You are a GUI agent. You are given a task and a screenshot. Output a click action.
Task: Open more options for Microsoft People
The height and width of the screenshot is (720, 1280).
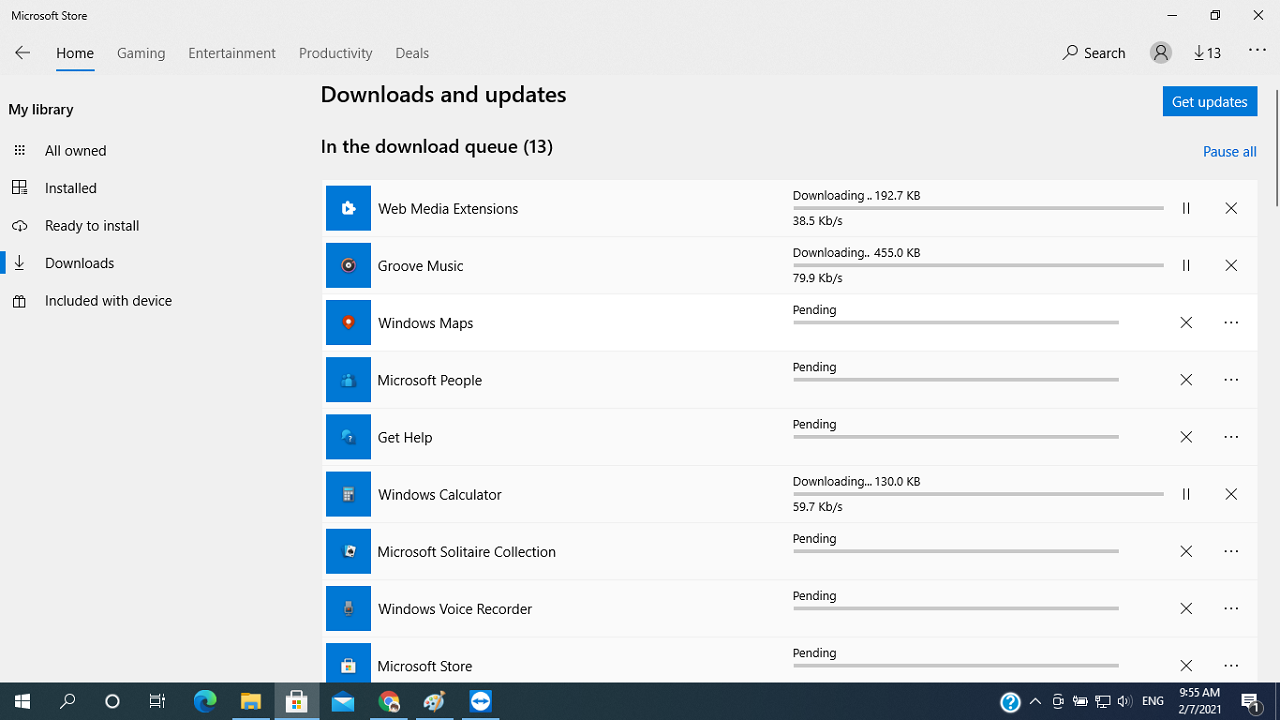click(1231, 380)
